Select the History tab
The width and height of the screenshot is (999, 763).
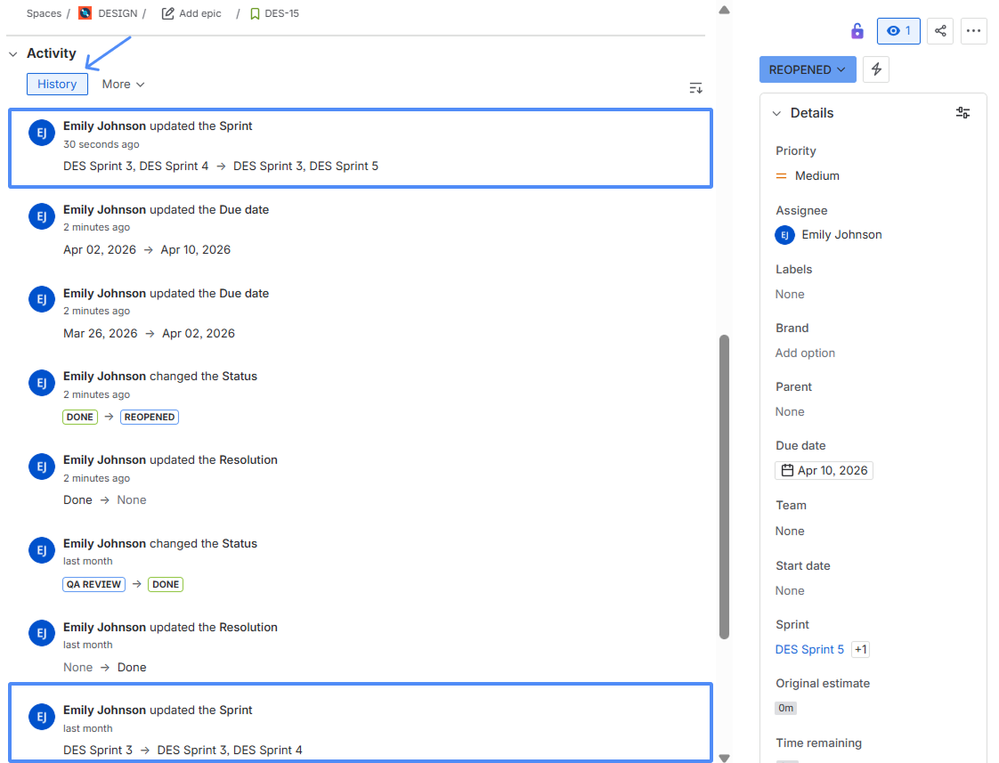point(56,84)
